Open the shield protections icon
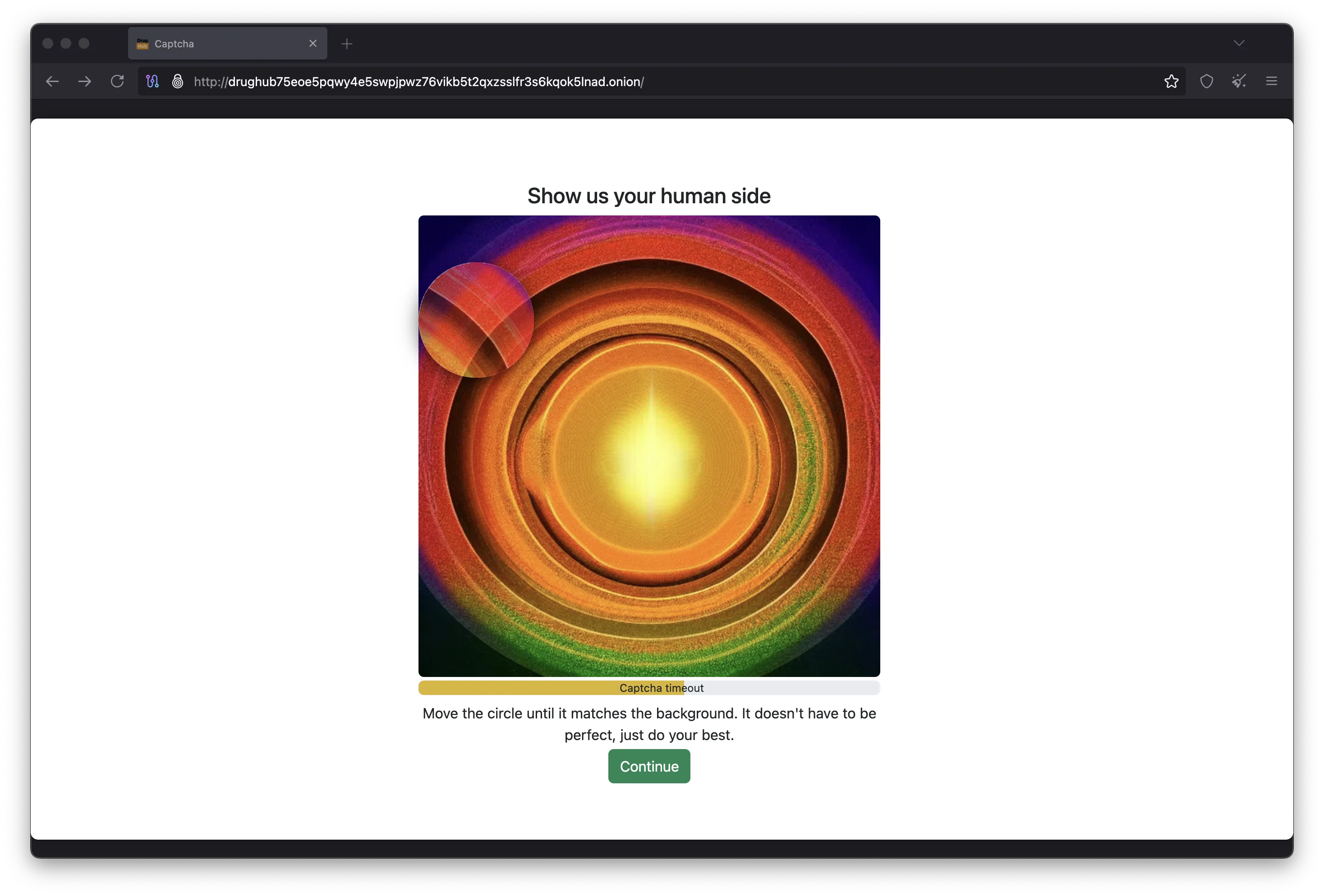The width and height of the screenshot is (1324, 896). tap(1206, 82)
